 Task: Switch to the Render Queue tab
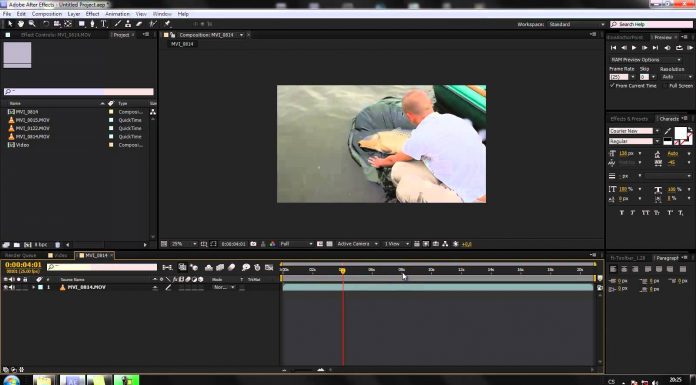pyautogui.click(x=20, y=255)
